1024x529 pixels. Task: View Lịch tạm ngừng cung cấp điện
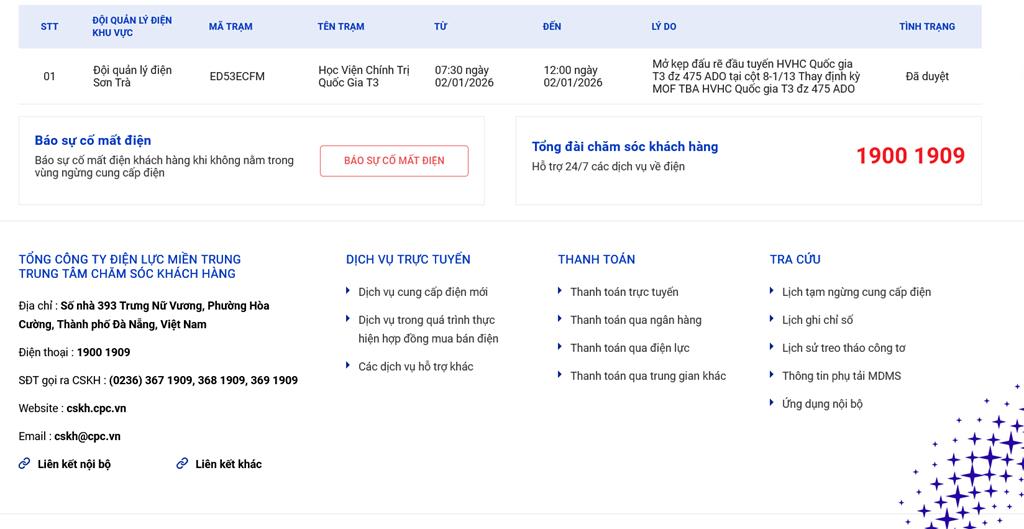[856, 292]
